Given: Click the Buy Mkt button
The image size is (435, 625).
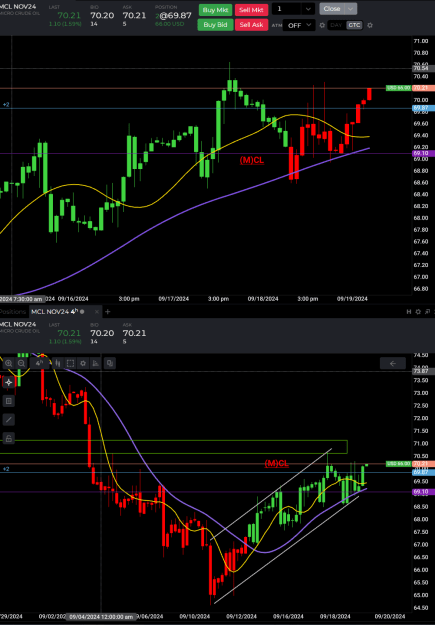Looking at the screenshot, I should pyautogui.click(x=215, y=10).
